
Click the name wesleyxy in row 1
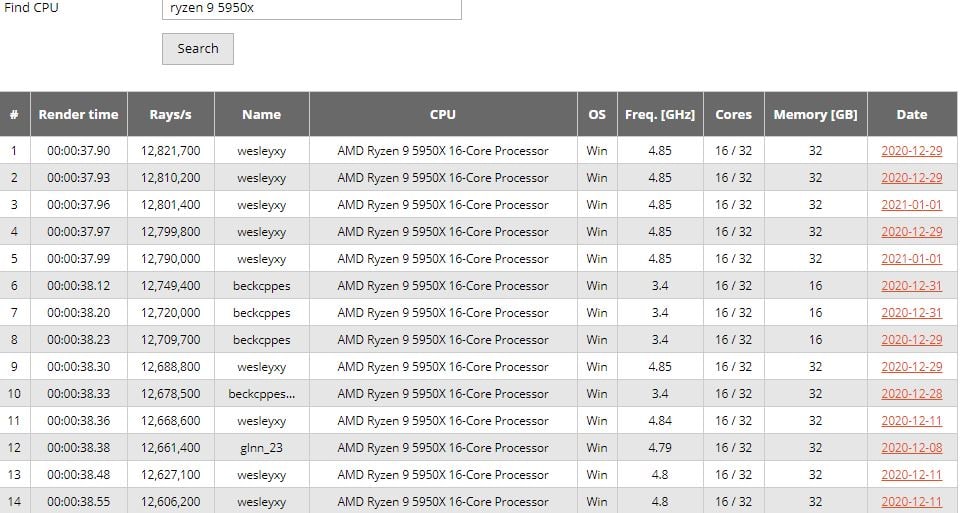262,151
